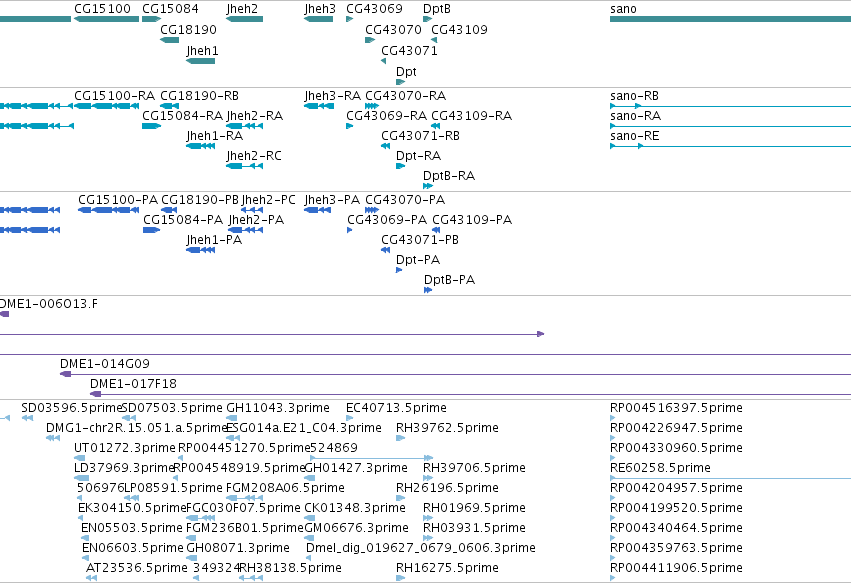Select the CG15100 gene feature
Viewport: 851px width, 583px height.
106,19
